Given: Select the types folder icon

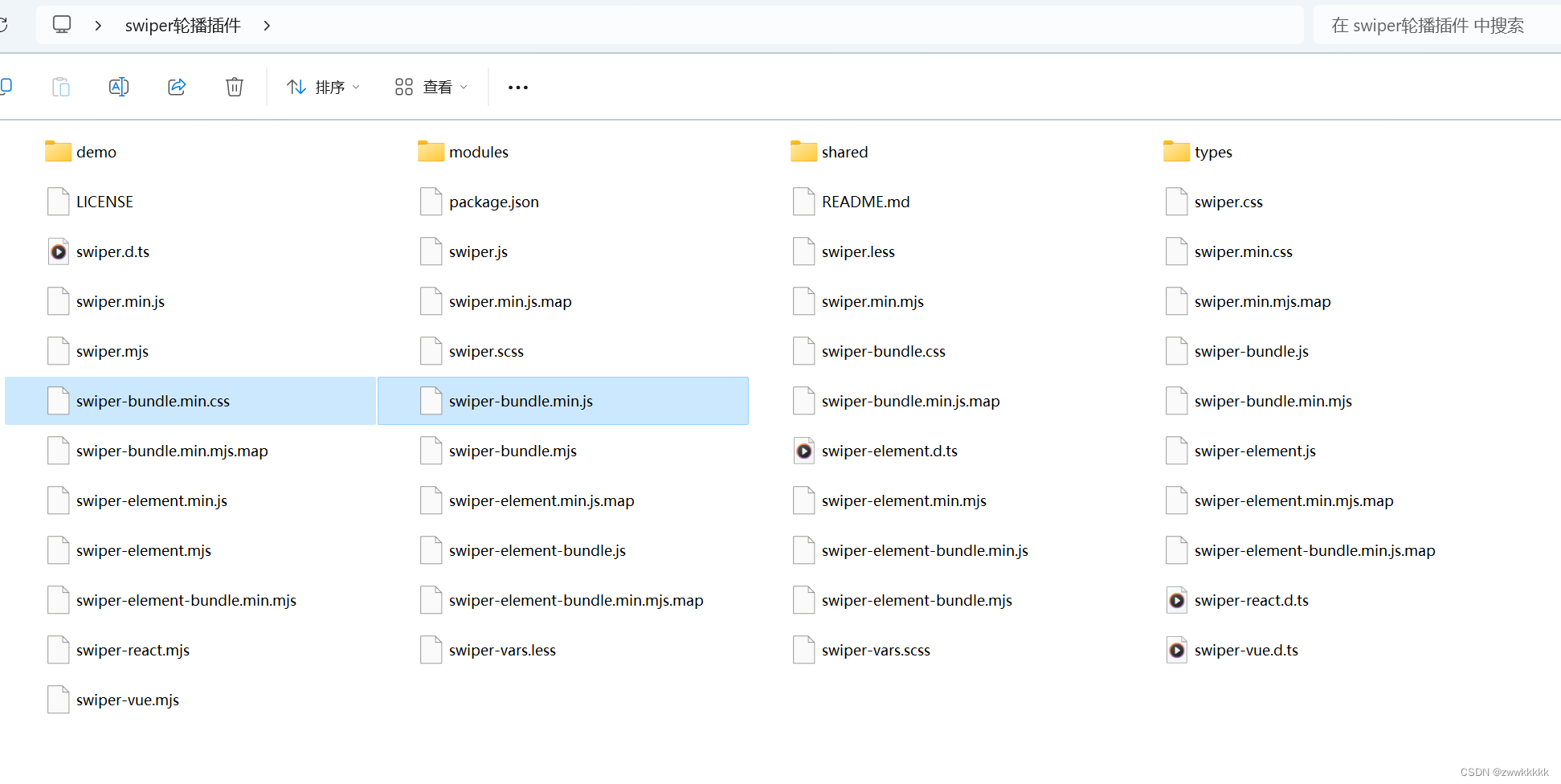Looking at the screenshot, I should coord(1176,151).
